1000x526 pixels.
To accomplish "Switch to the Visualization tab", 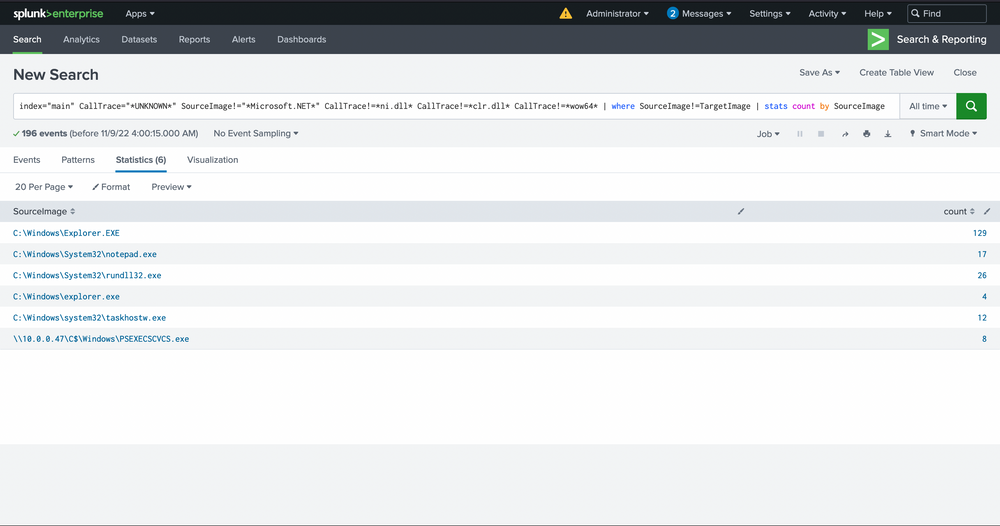I will (212, 160).
